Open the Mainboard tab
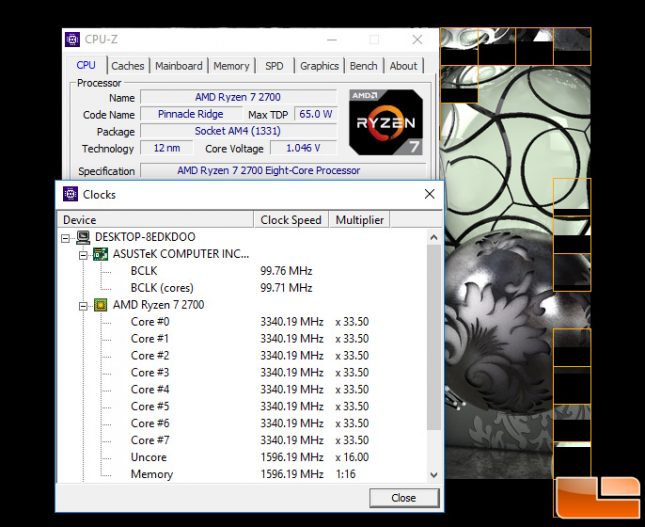645x527 pixels. coord(179,66)
